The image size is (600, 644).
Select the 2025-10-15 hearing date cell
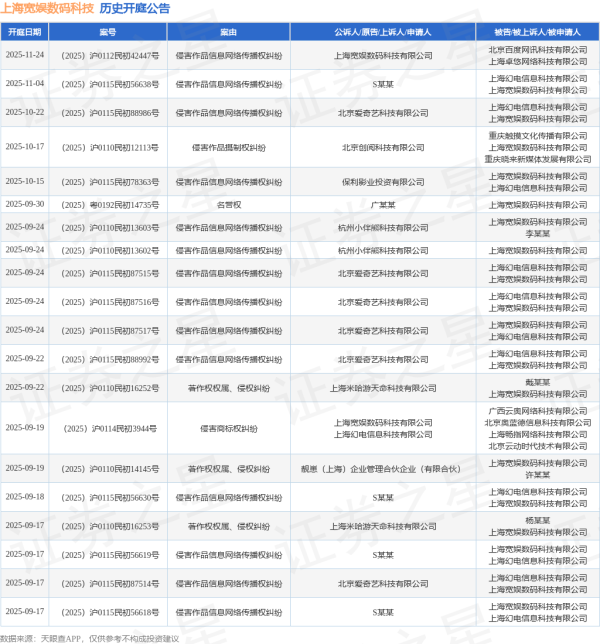coord(25,181)
